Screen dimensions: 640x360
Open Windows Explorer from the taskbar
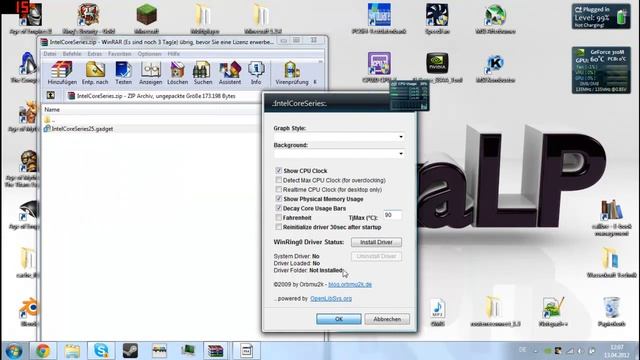(72, 351)
